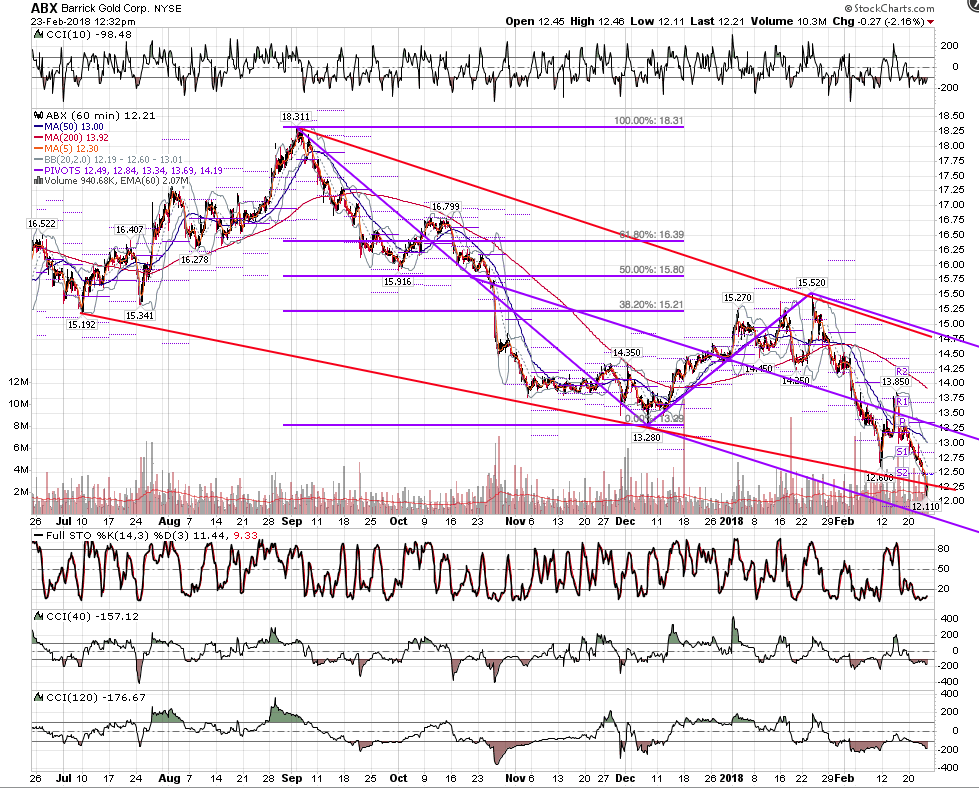Screen dimensions: 979x788
Task: Click the Volume bars icon in legend
Action: point(37,181)
